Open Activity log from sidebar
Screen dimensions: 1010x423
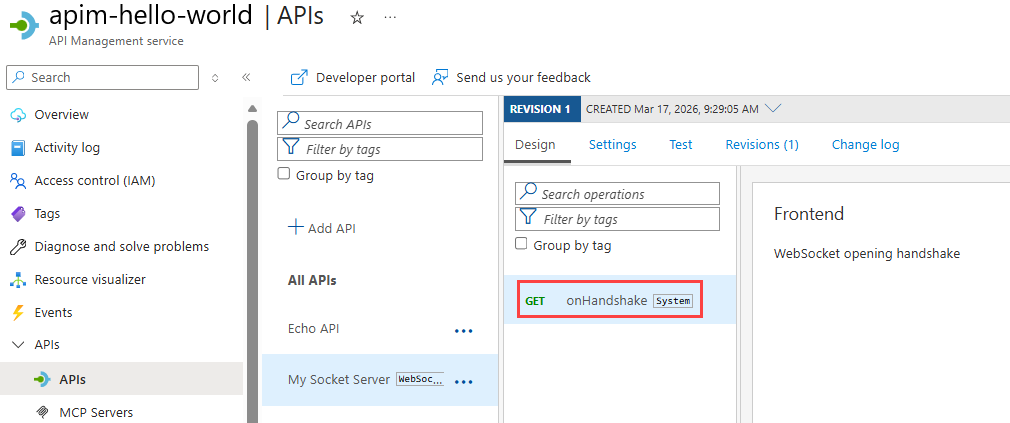pyautogui.click(x=67, y=148)
